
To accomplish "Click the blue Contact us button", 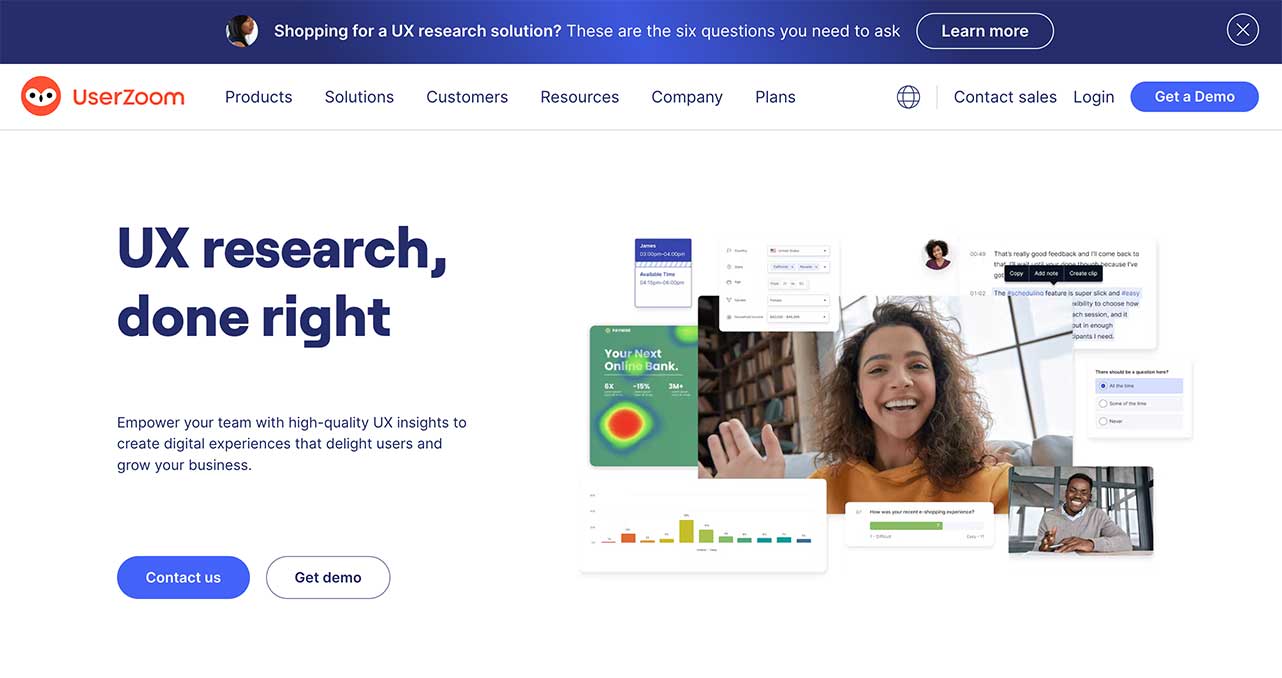I will (x=183, y=577).
